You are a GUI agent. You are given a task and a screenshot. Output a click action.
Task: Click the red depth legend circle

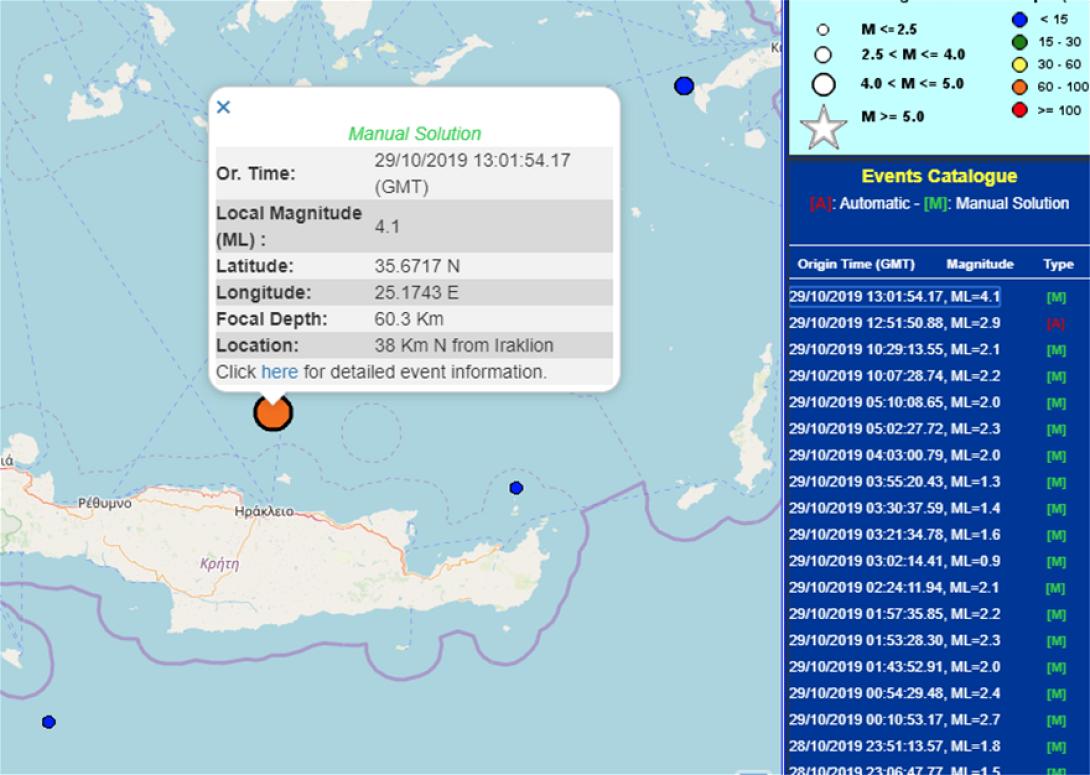(1020, 109)
